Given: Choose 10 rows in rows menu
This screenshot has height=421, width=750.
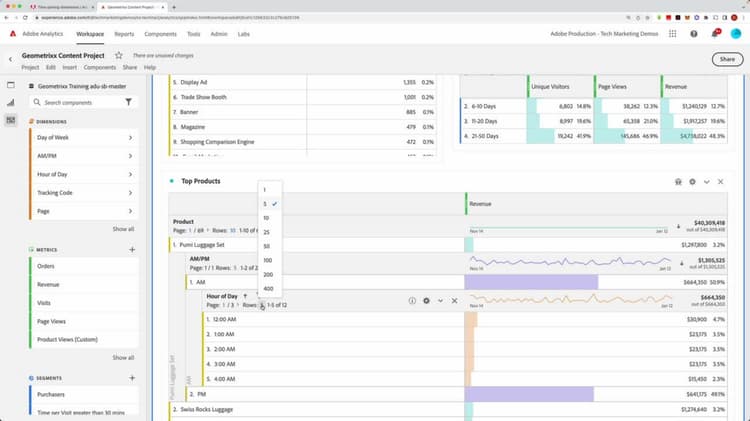Looking at the screenshot, I should [x=270, y=218].
